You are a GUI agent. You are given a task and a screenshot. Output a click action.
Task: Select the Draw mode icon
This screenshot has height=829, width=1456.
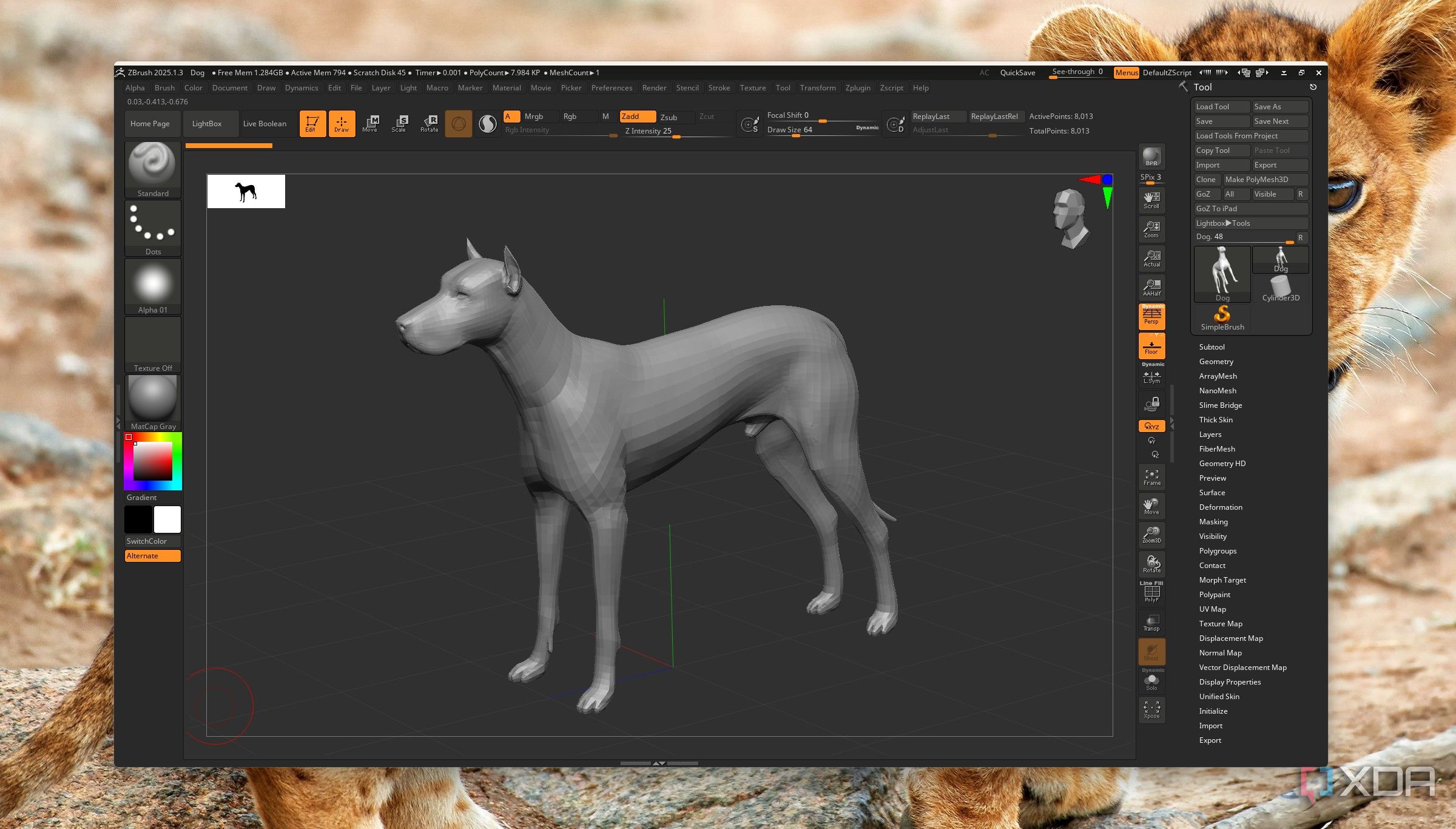[342, 123]
